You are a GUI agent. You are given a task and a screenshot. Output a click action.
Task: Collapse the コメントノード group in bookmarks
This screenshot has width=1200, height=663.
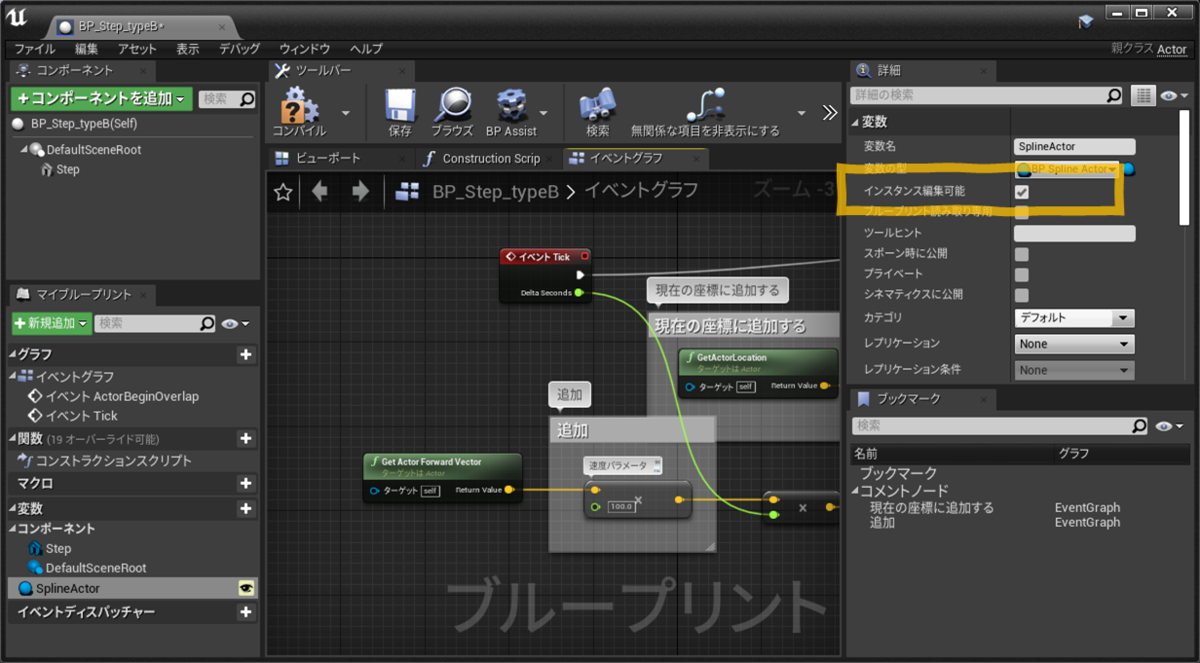(x=855, y=491)
